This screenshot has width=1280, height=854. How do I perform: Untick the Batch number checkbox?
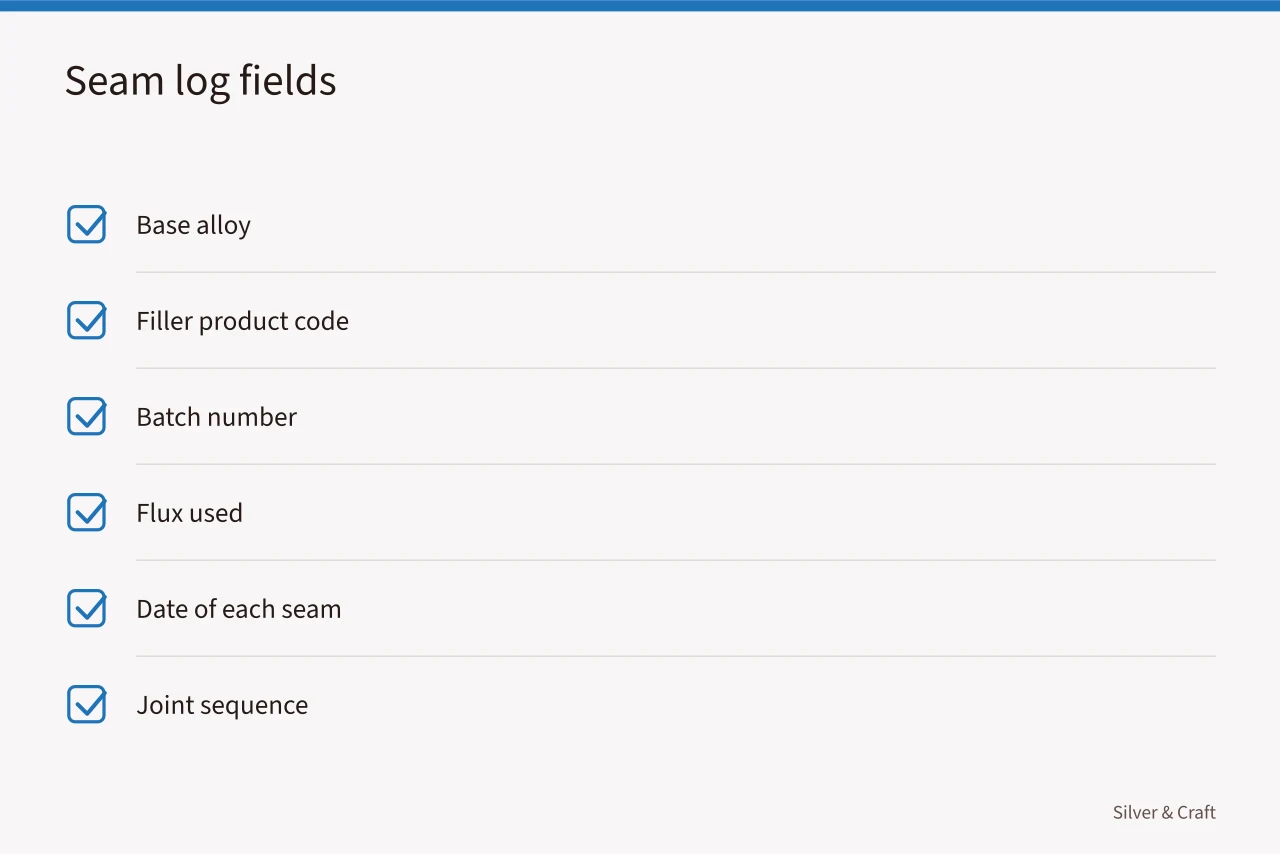click(86, 416)
